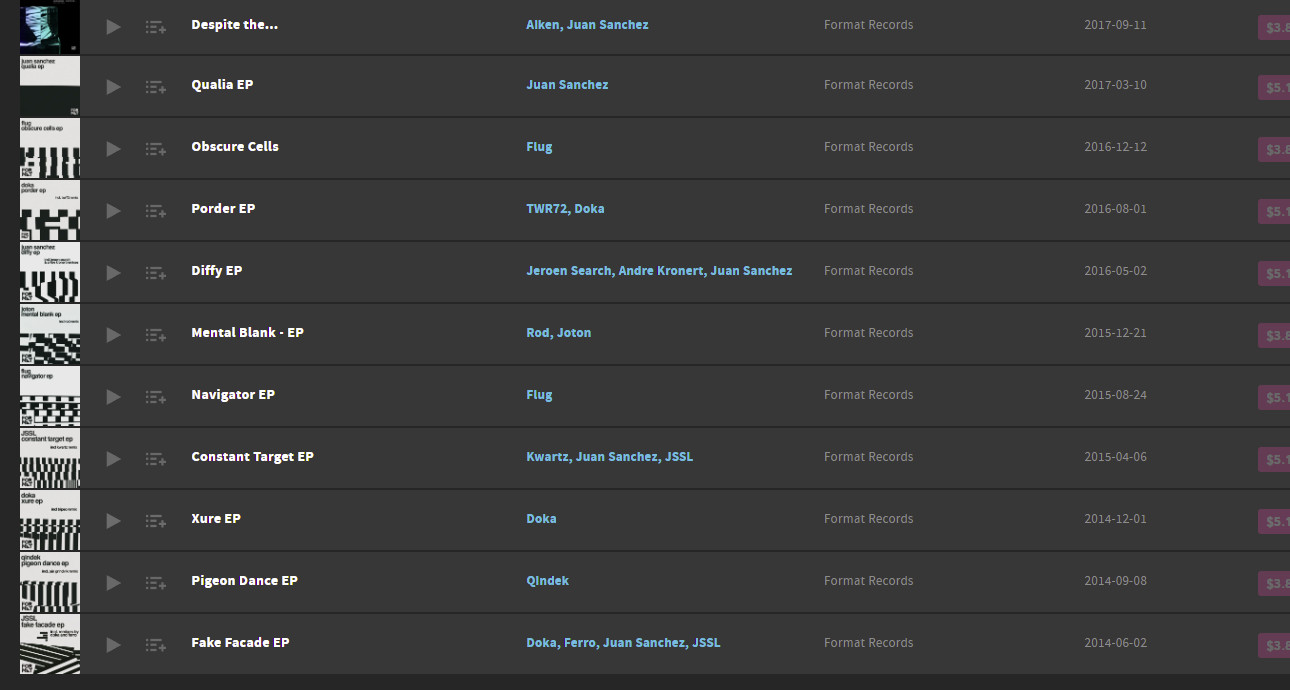Go to artist Qindek's page
This screenshot has width=1290, height=690.
click(547, 581)
